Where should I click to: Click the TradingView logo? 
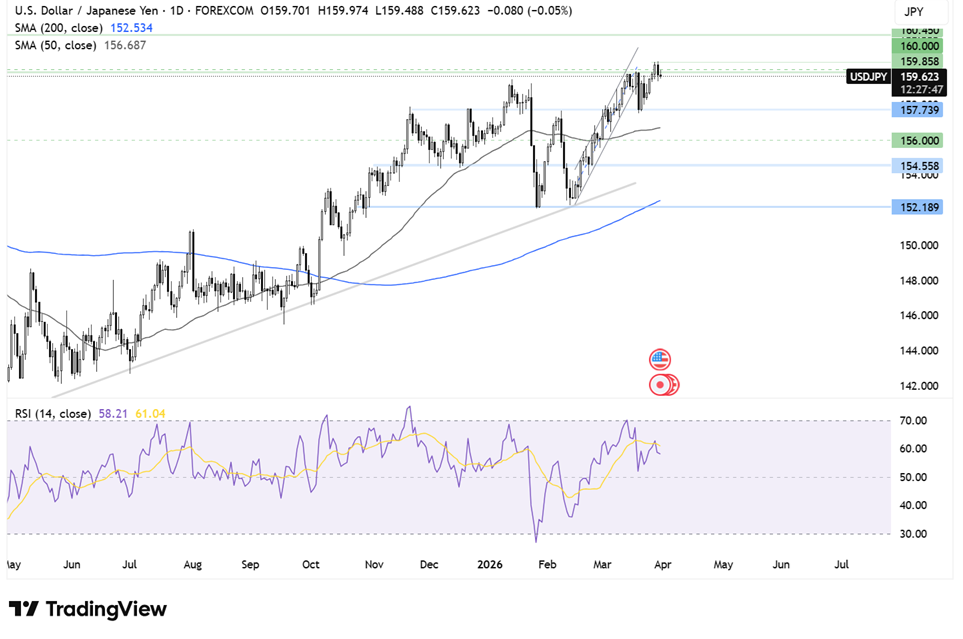[88, 609]
